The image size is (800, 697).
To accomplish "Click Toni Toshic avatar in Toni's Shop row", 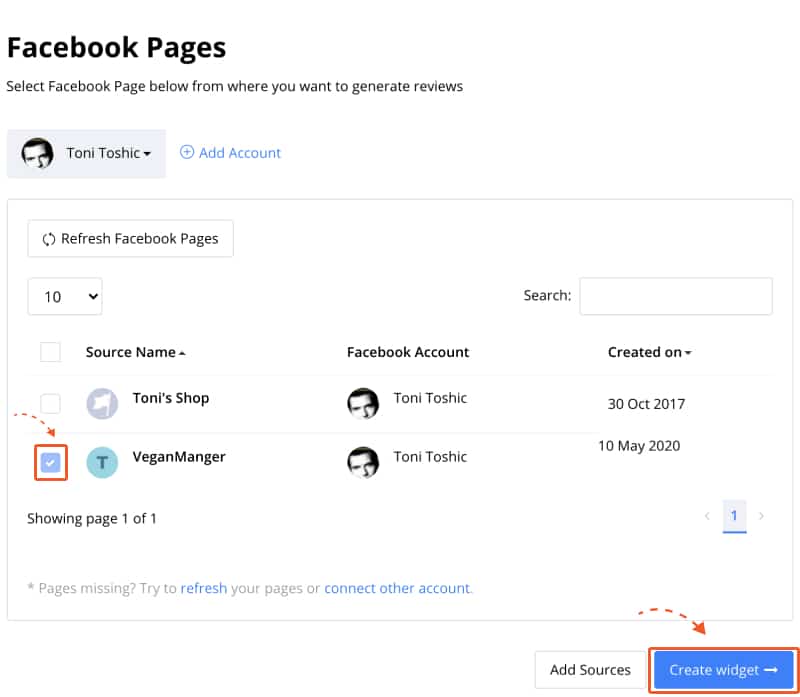I will [363, 404].
